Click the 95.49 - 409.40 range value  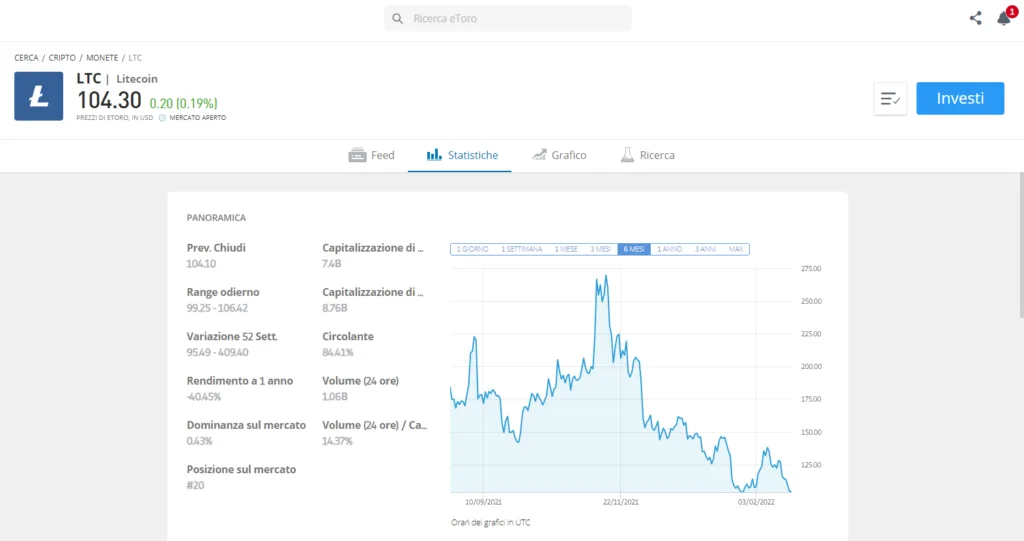(217, 352)
